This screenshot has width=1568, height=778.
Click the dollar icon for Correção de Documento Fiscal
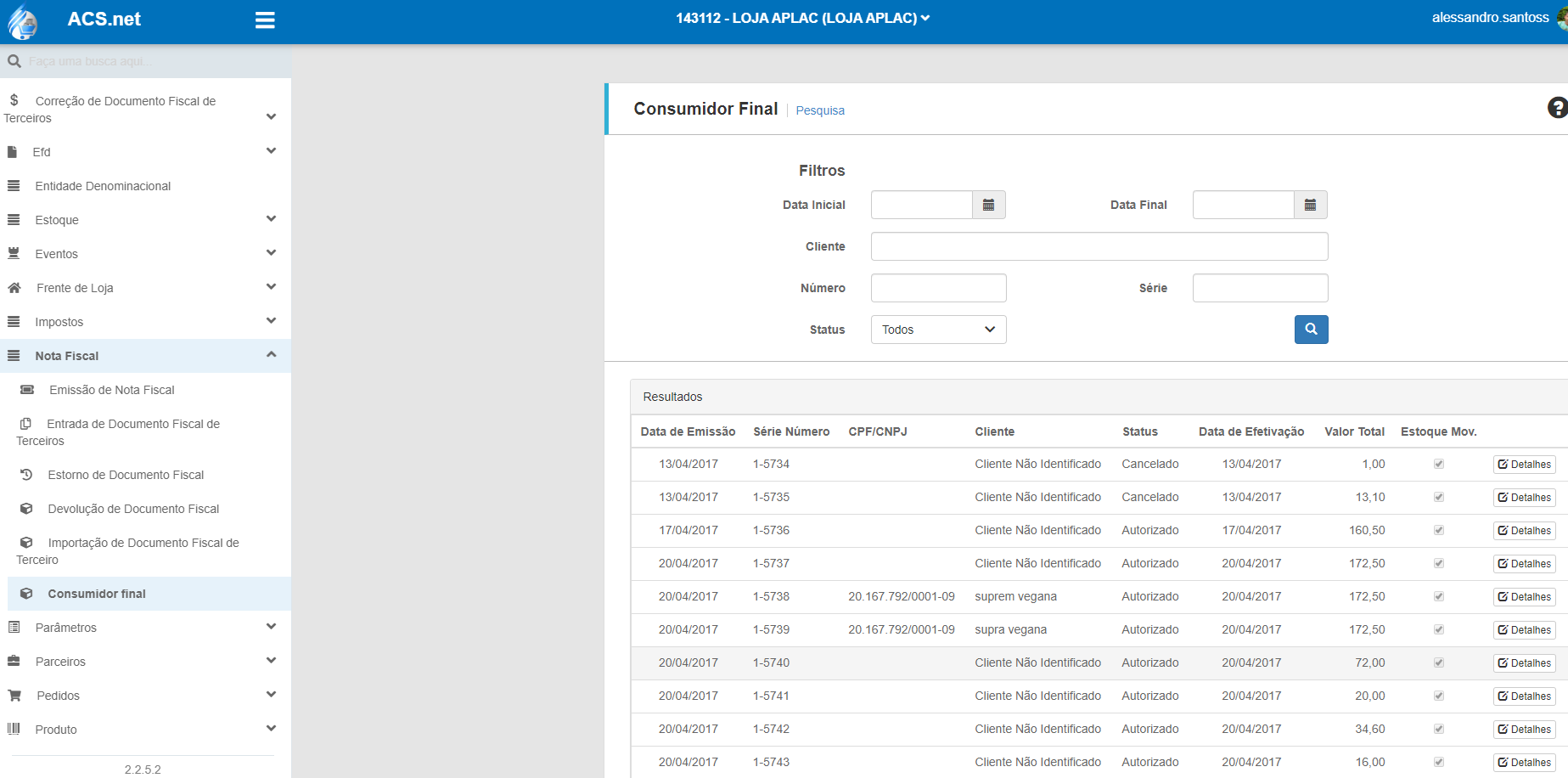pyautogui.click(x=14, y=100)
